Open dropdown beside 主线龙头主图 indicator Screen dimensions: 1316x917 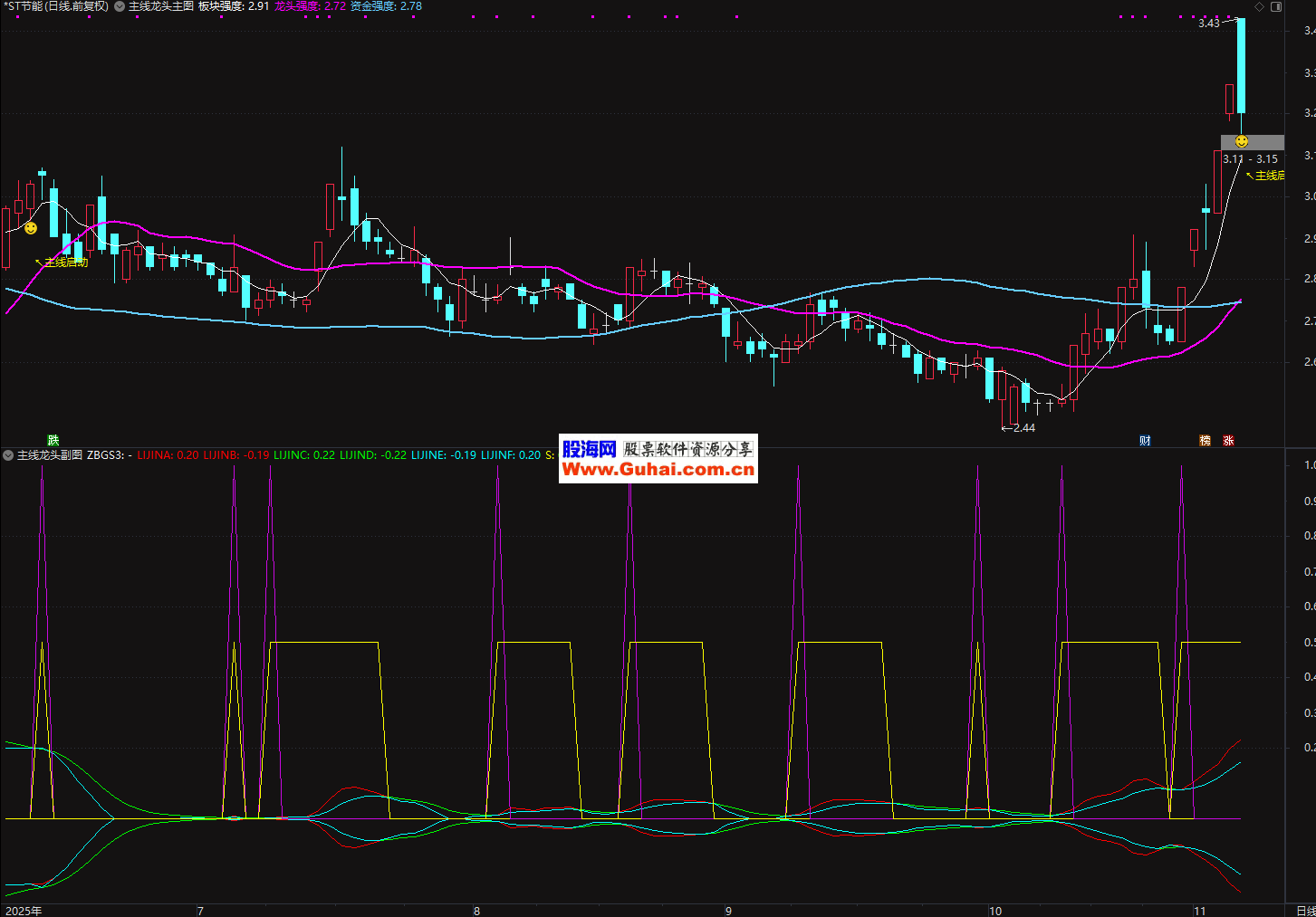tap(120, 6)
